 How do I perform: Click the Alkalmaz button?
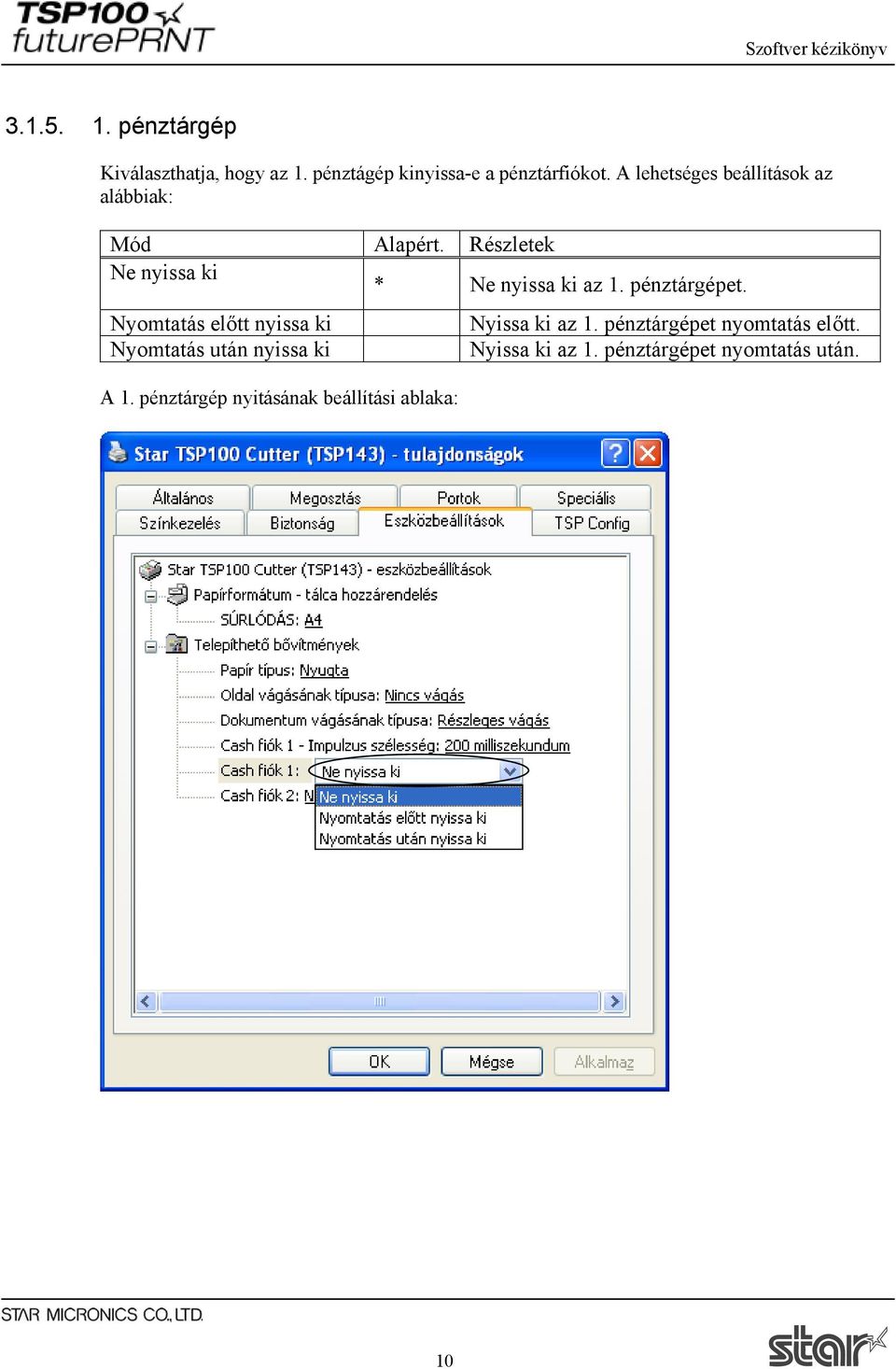click(x=604, y=1062)
